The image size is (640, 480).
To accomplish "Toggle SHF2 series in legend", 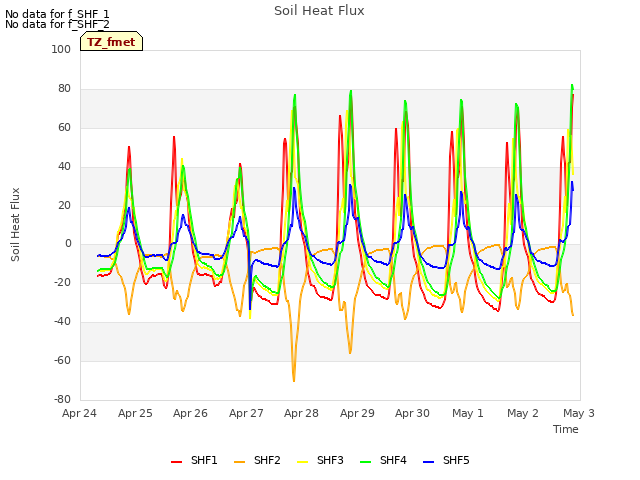I will [257, 460].
